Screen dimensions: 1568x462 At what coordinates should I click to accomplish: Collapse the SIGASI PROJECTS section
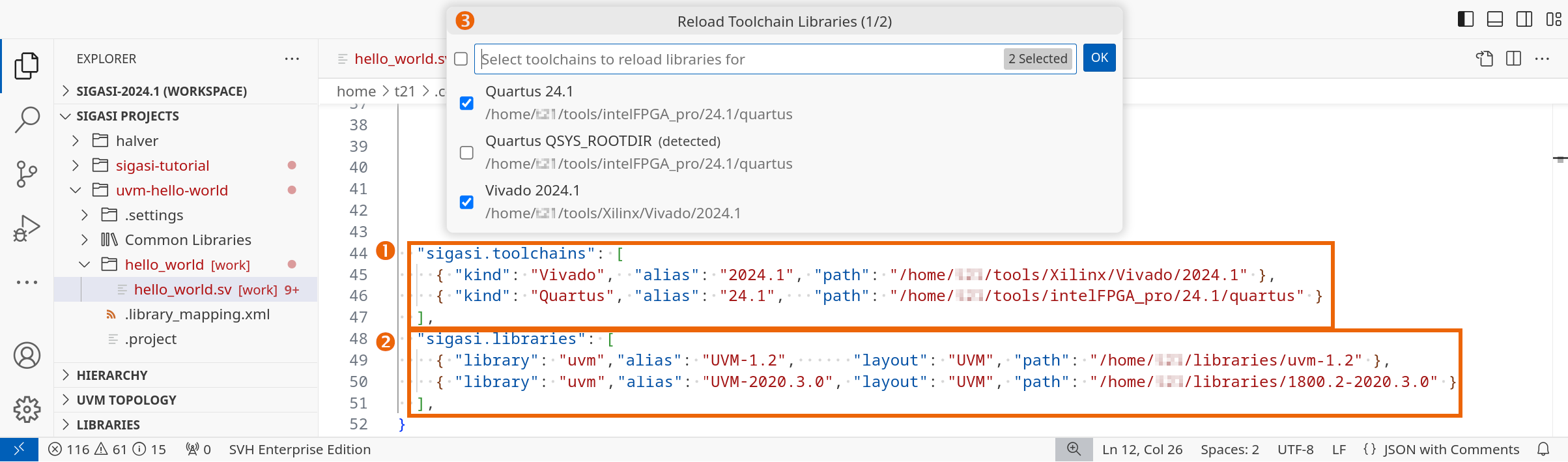coord(66,116)
